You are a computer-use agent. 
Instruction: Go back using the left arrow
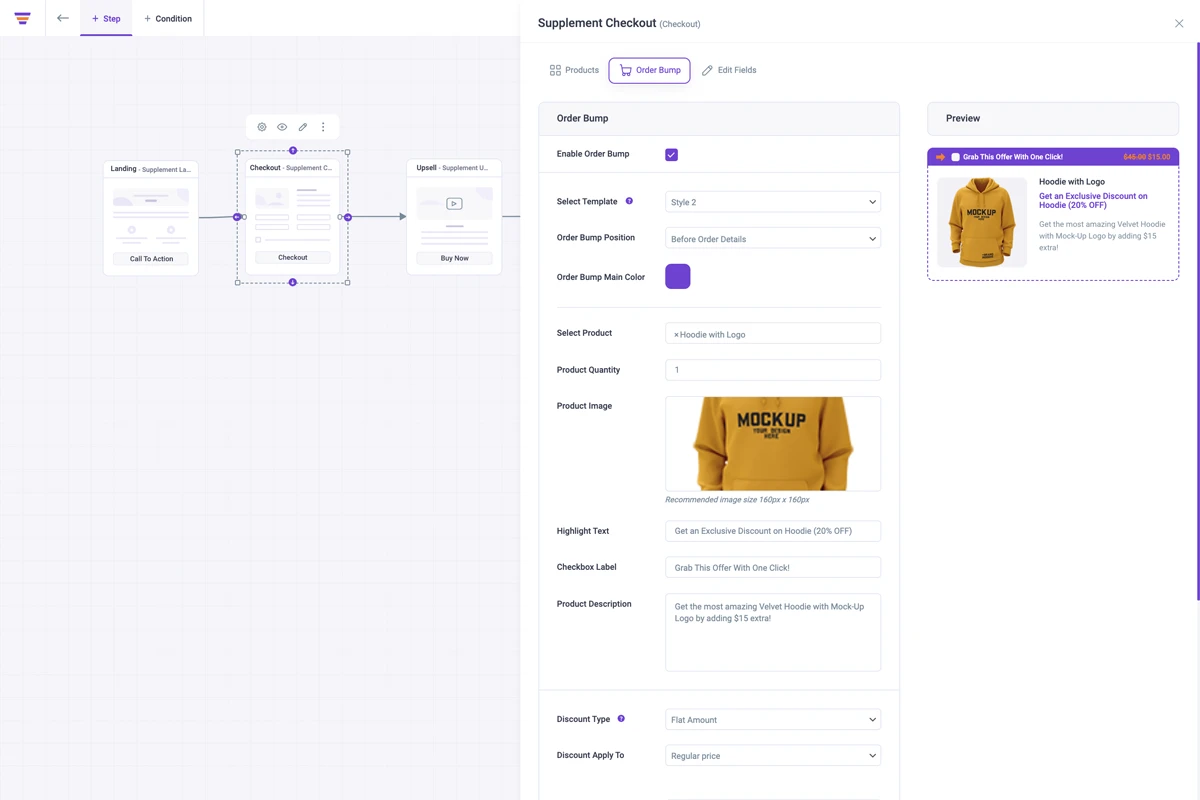tap(63, 18)
